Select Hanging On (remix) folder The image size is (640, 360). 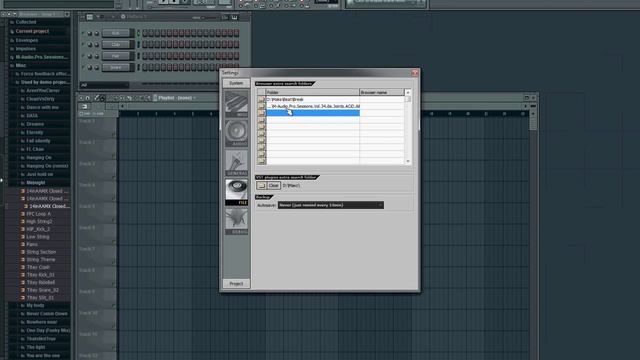47,166
